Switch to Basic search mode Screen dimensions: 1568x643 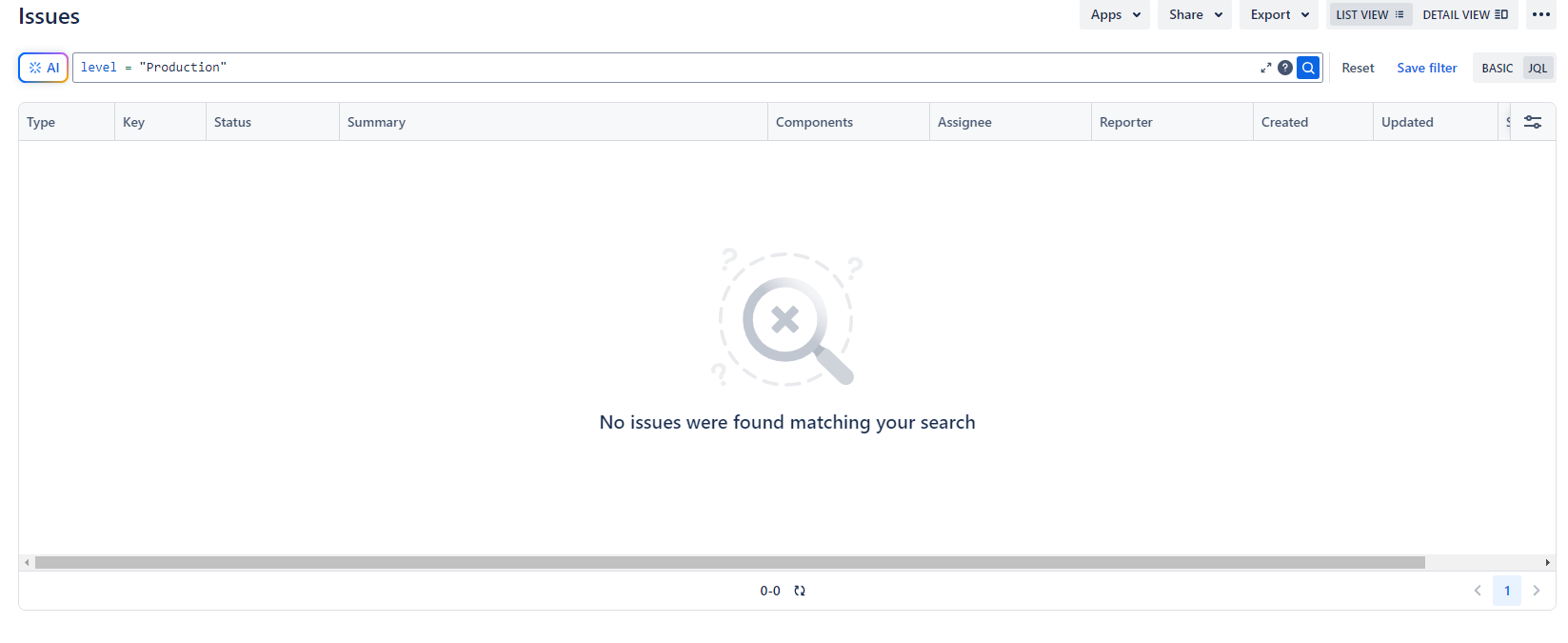coord(1498,69)
